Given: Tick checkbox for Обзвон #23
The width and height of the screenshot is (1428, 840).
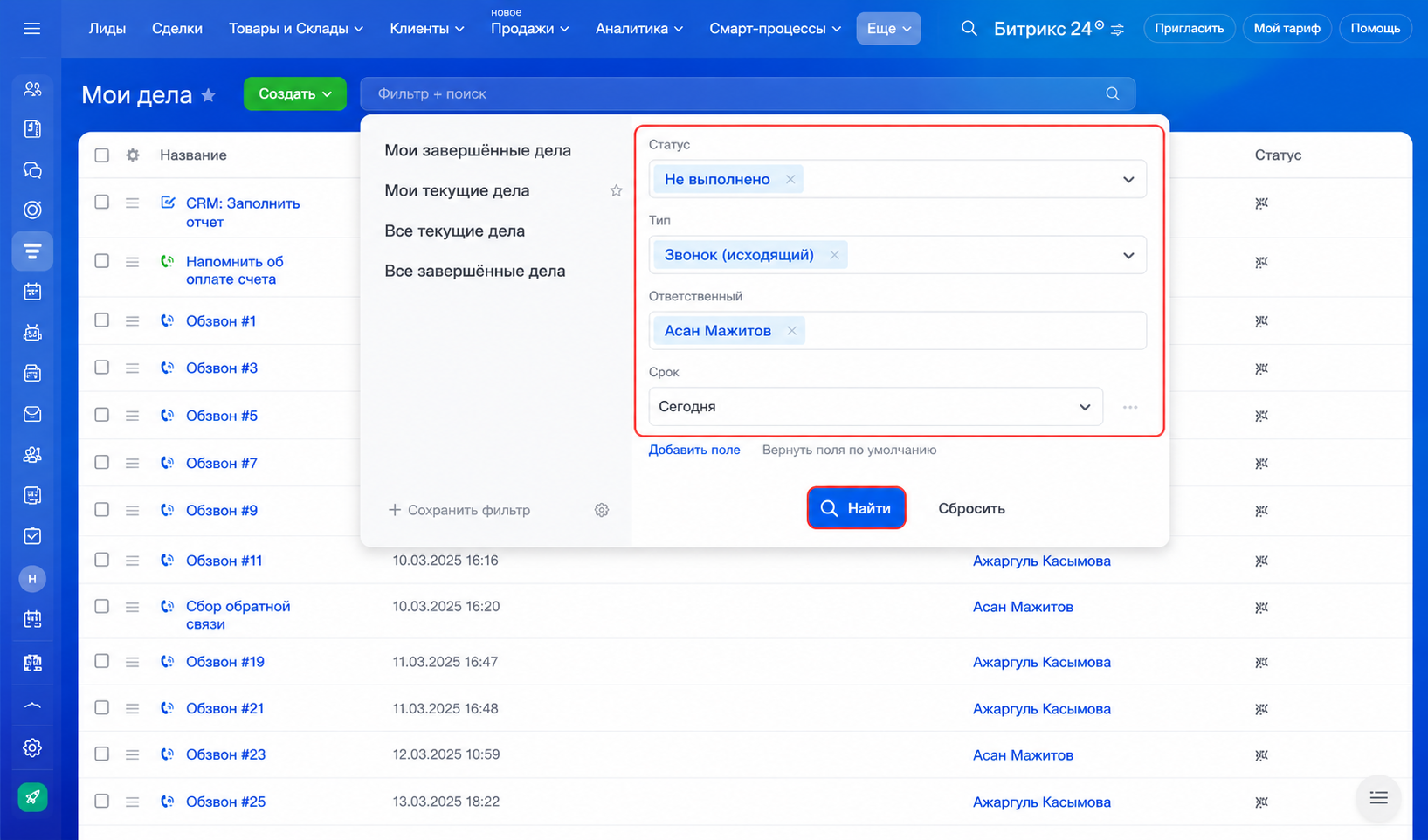Looking at the screenshot, I should [x=102, y=754].
